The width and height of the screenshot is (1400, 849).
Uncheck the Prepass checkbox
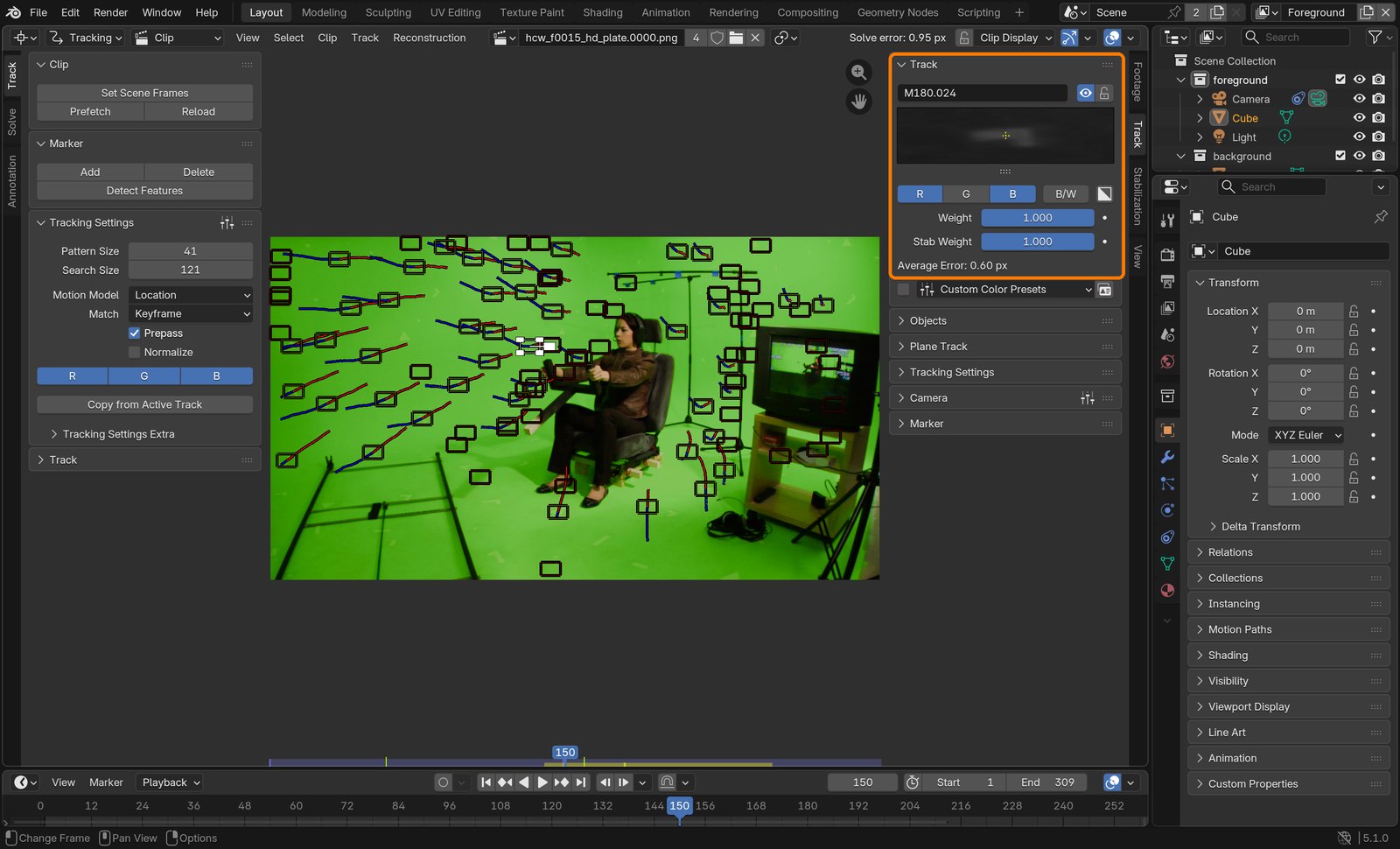134,333
